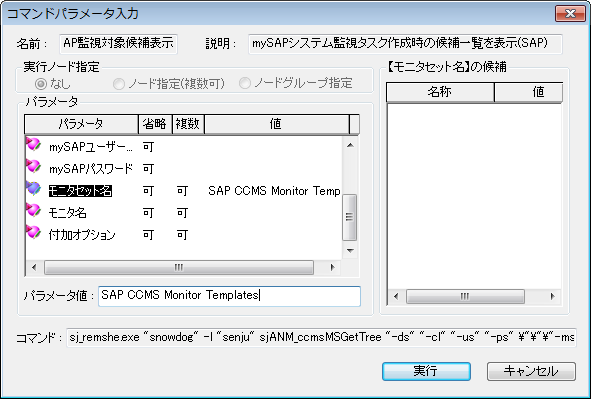Click the 複数 可 cell in 付加オプション row
This screenshot has width=591, height=399.
(x=182, y=235)
